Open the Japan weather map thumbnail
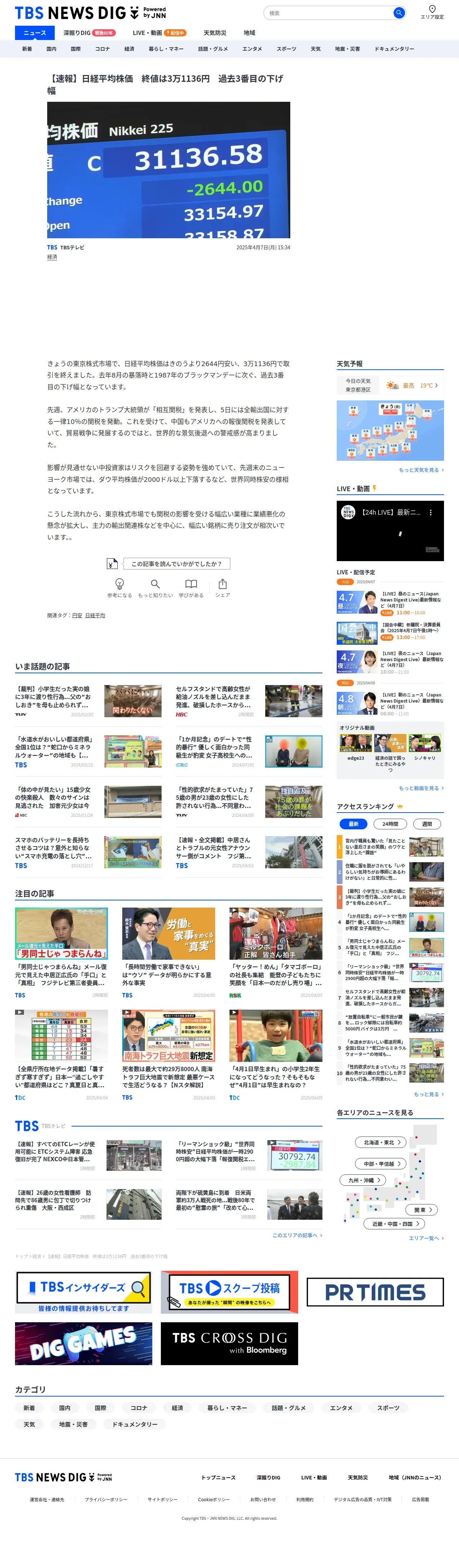The height and width of the screenshot is (1568, 459). 390,430
